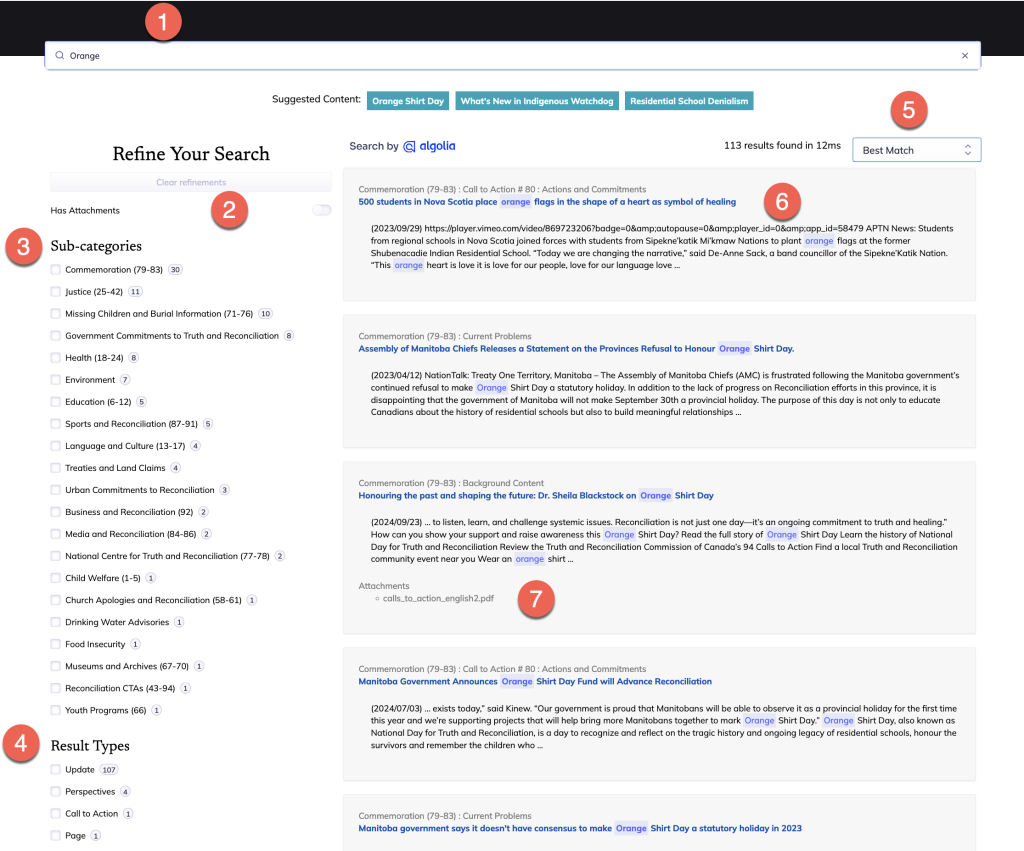Screen dimensions: 1024x851
Task: Toggle the Has Attachments switch
Action: point(321,210)
